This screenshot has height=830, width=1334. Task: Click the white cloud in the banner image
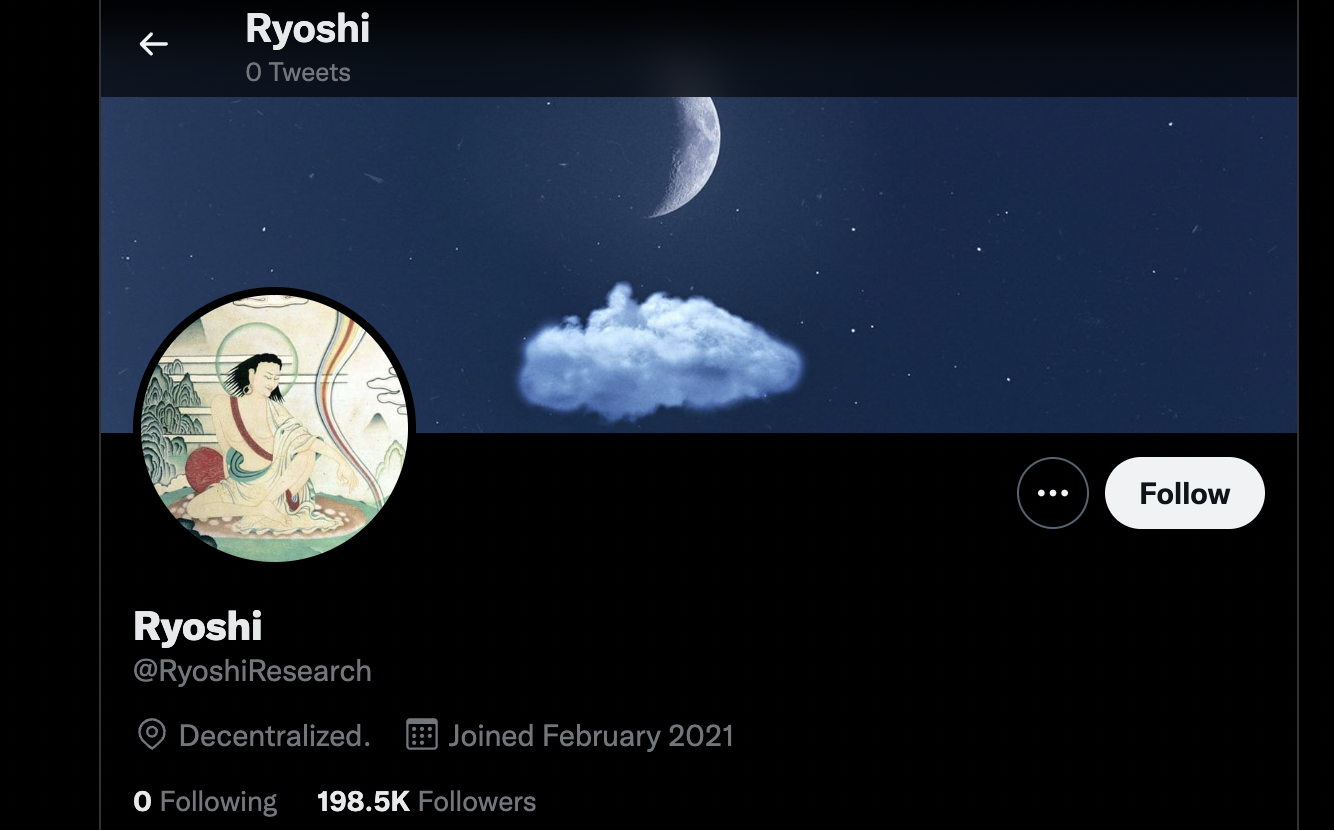[x=660, y=352]
